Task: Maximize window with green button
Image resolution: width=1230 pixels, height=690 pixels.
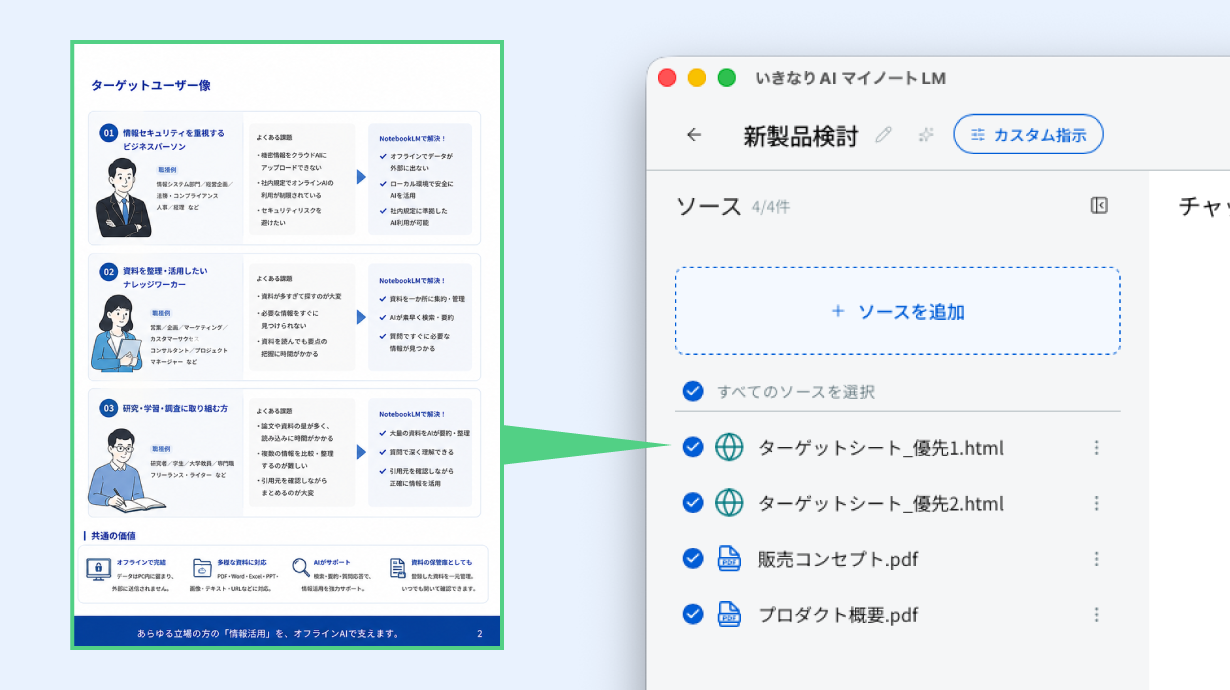Action: point(727,78)
